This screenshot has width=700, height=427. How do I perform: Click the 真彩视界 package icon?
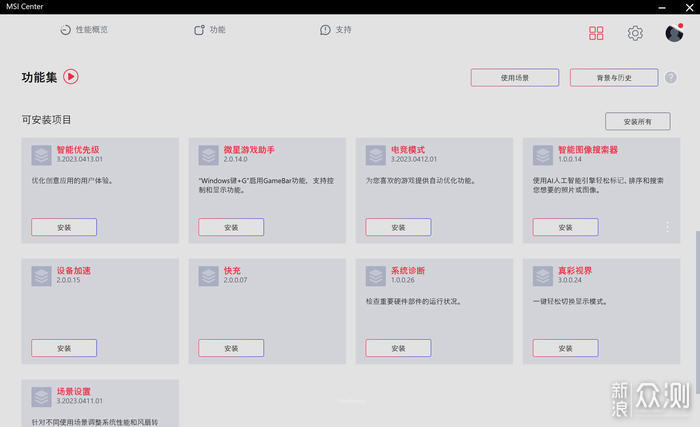tap(543, 276)
